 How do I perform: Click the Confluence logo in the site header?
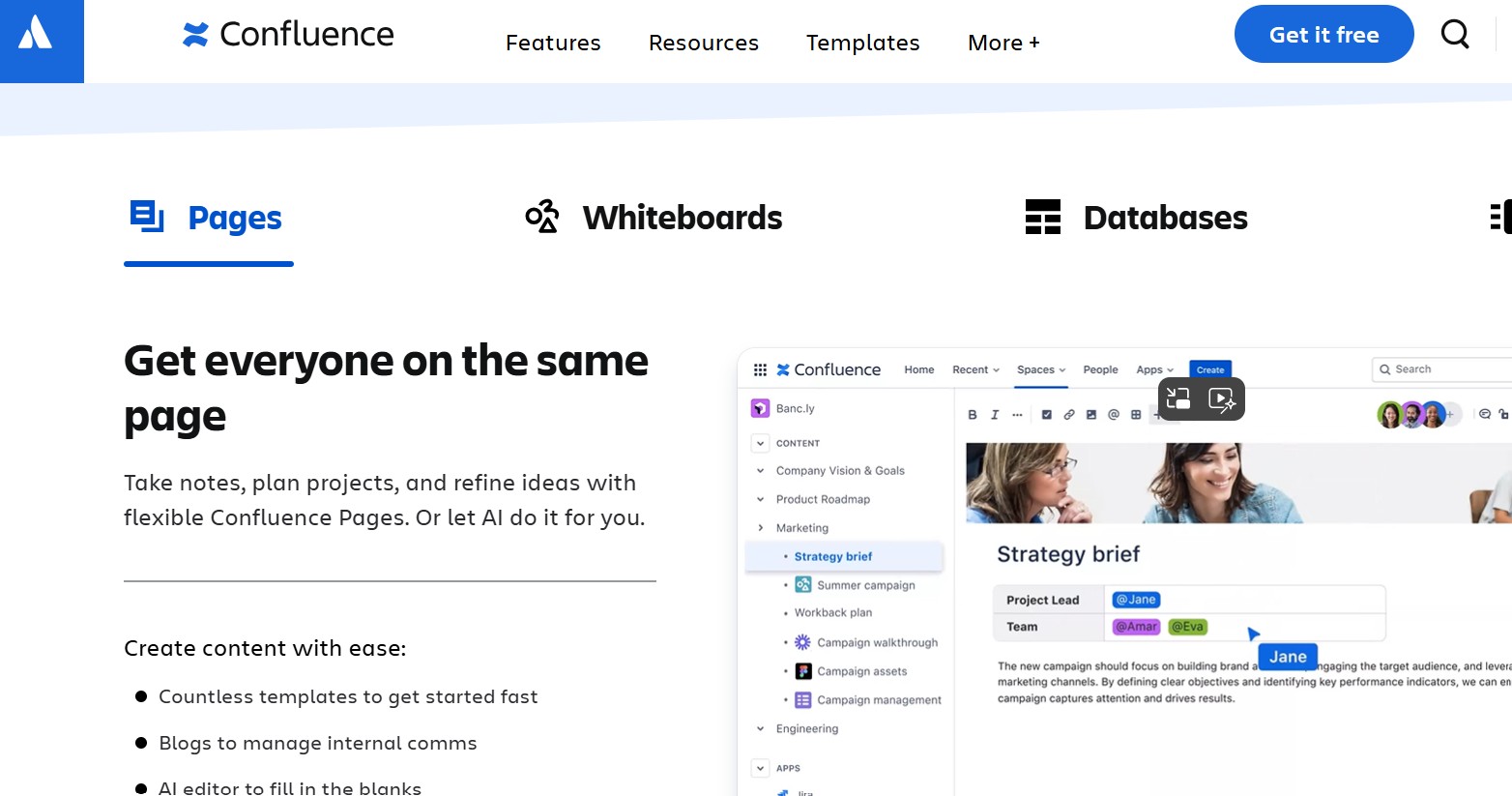point(288,35)
